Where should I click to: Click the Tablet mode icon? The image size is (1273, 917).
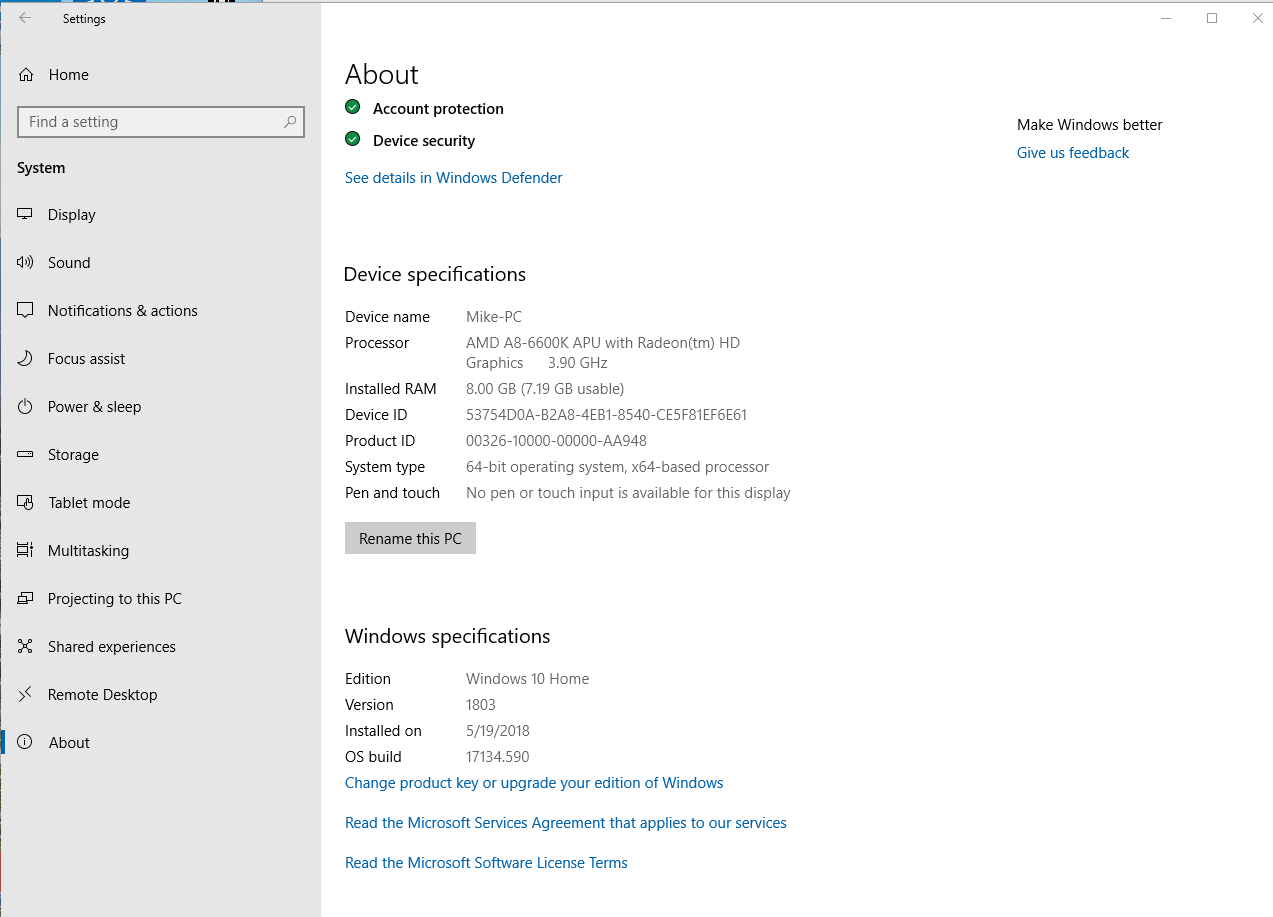[26, 503]
